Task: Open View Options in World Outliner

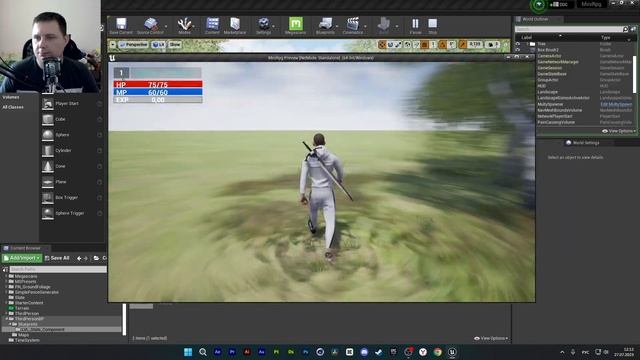Action: tap(618, 131)
